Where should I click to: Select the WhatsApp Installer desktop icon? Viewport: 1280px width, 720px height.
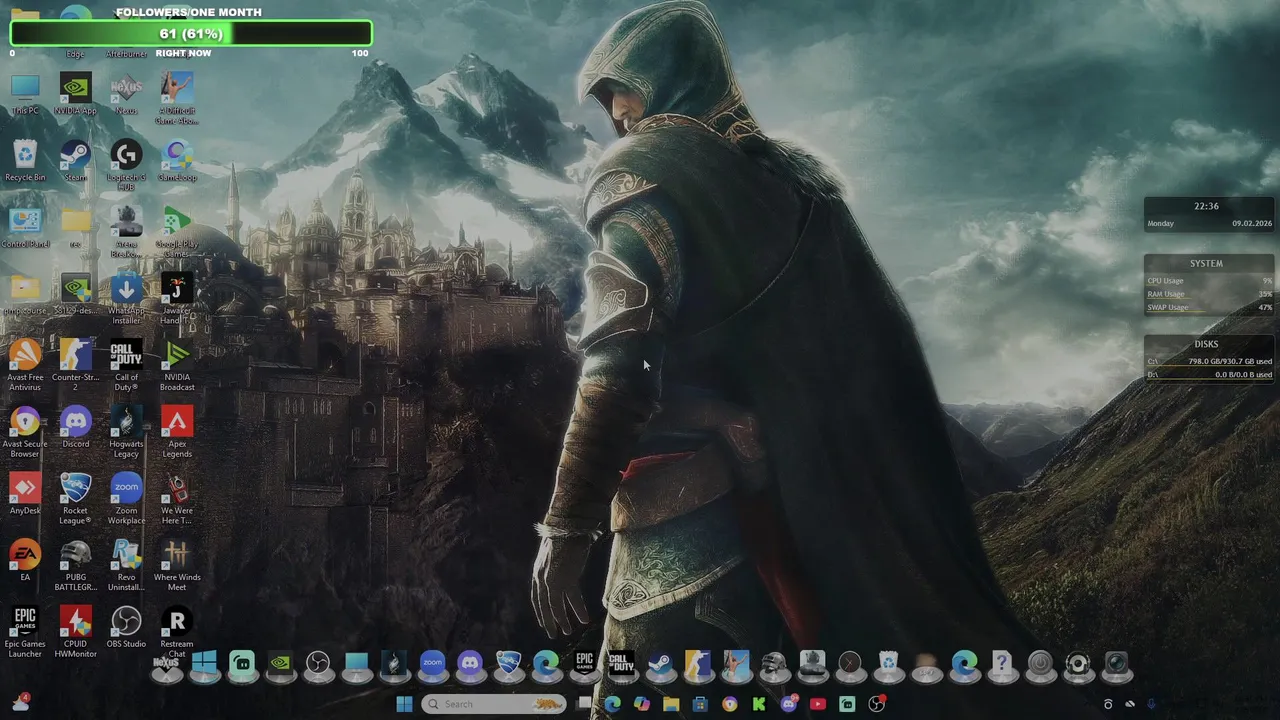coord(126,299)
